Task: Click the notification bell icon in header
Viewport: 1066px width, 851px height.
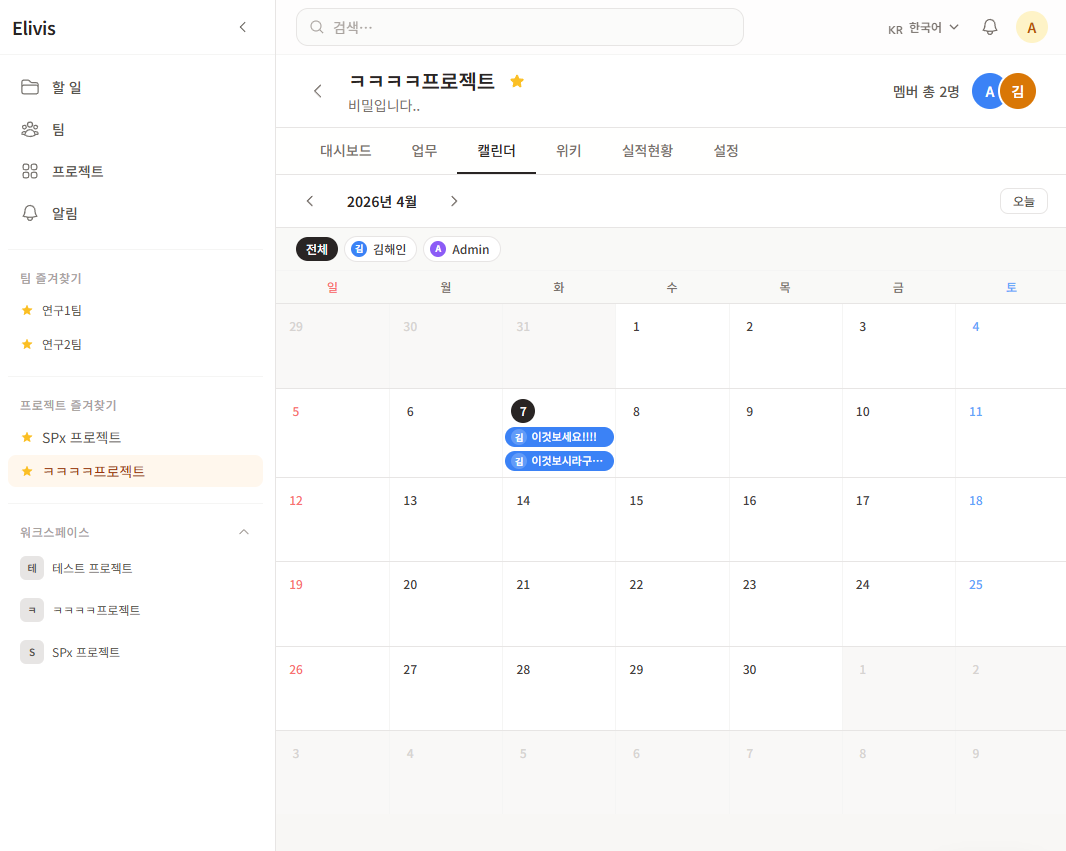Action: click(x=990, y=27)
